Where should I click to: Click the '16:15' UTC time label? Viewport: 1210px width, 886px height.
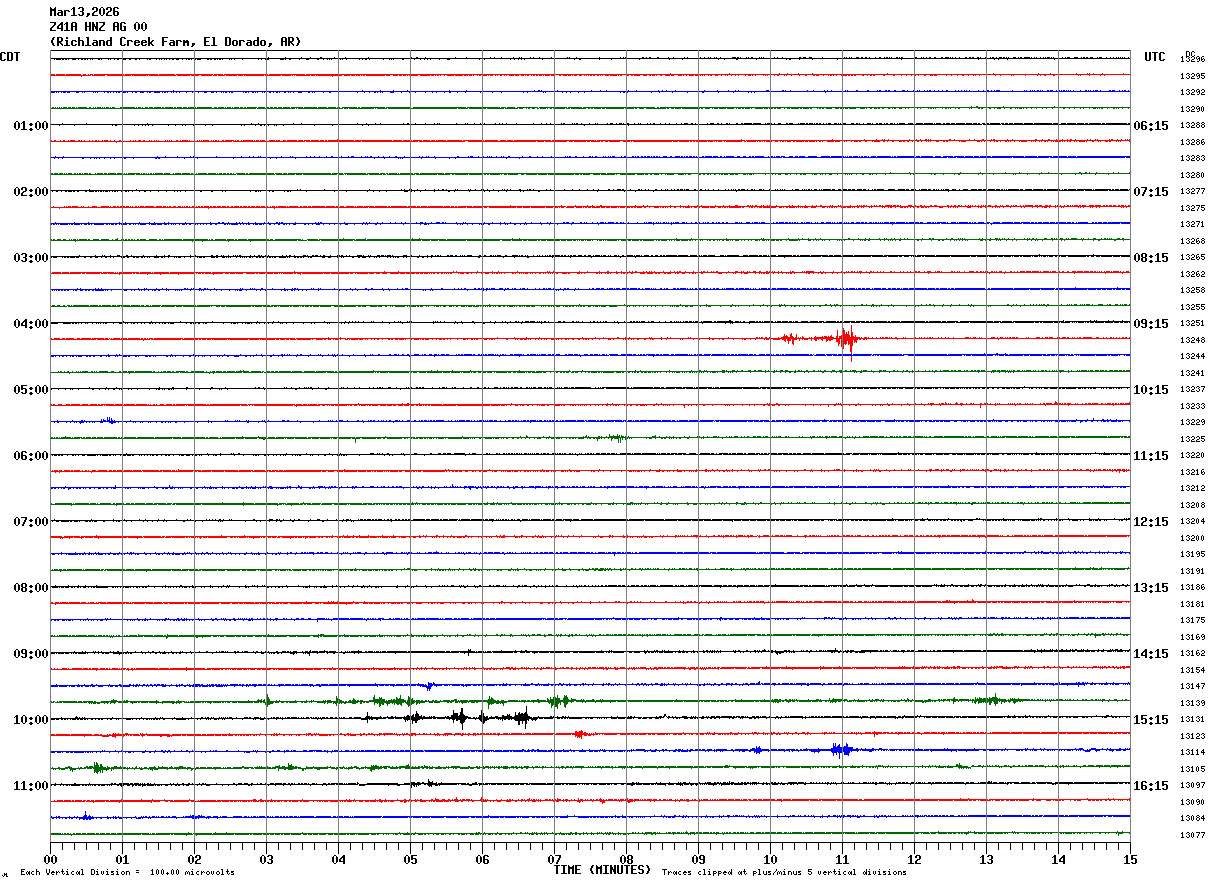click(x=1151, y=786)
